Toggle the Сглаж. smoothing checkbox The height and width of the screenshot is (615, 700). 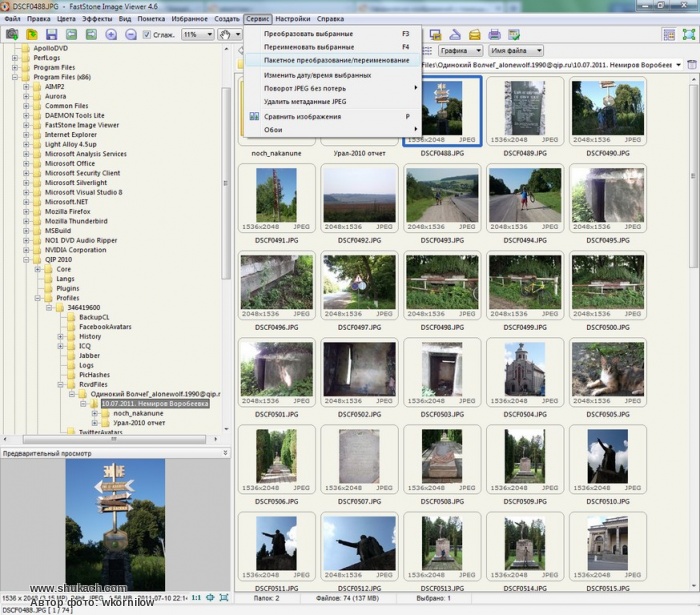point(146,34)
